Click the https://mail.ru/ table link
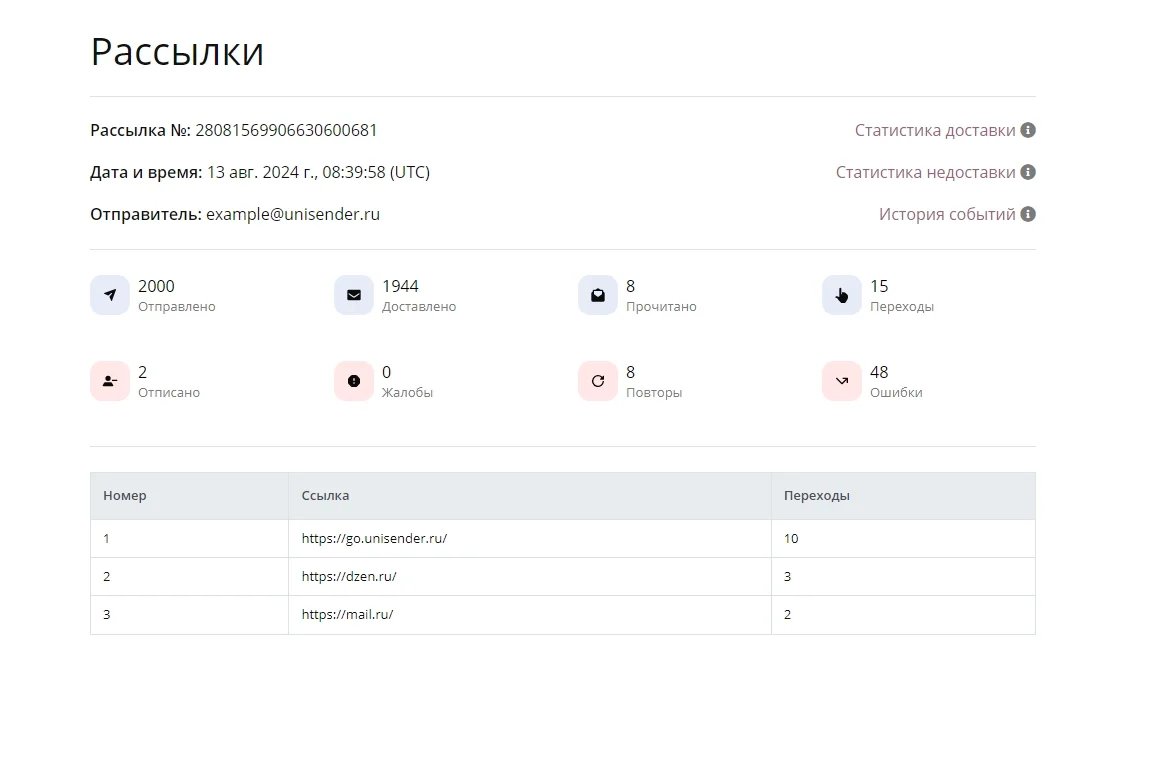The width and height of the screenshot is (1155, 759). (x=347, y=614)
